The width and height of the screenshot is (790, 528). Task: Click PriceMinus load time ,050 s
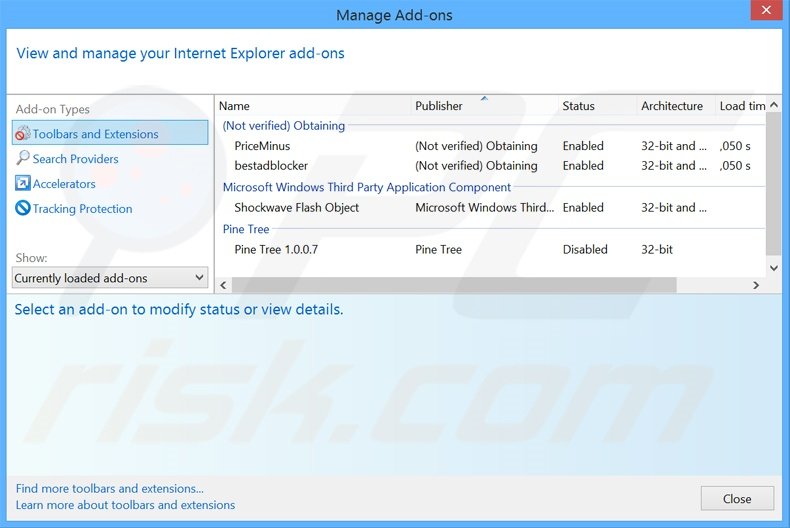click(x=735, y=146)
